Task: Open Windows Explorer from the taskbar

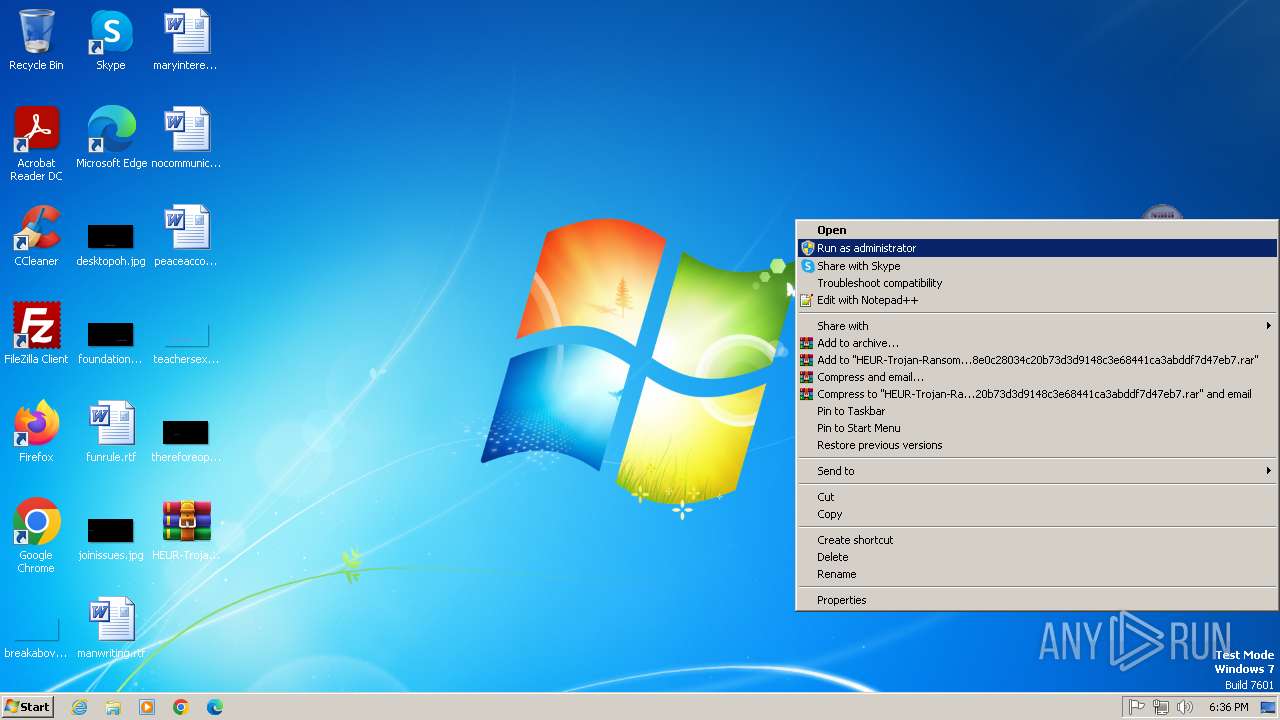Action: point(113,707)
